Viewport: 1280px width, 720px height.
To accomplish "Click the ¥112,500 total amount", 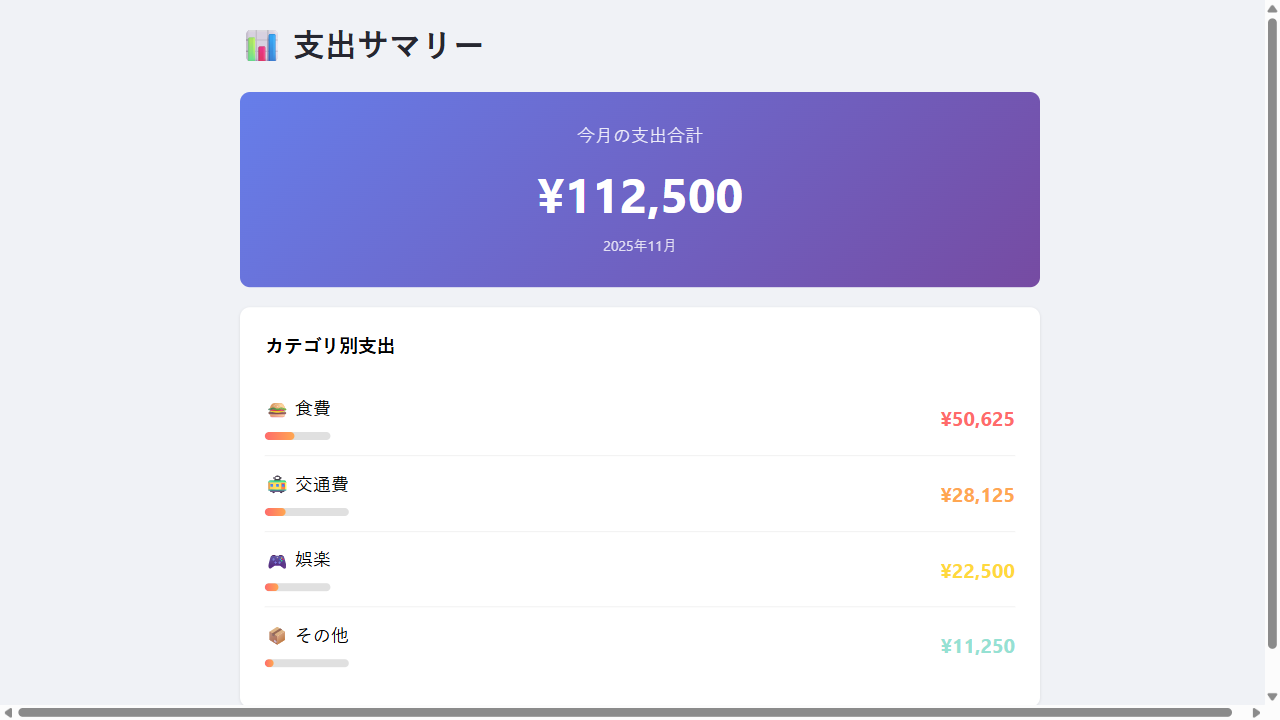I will tap(640, 196).
